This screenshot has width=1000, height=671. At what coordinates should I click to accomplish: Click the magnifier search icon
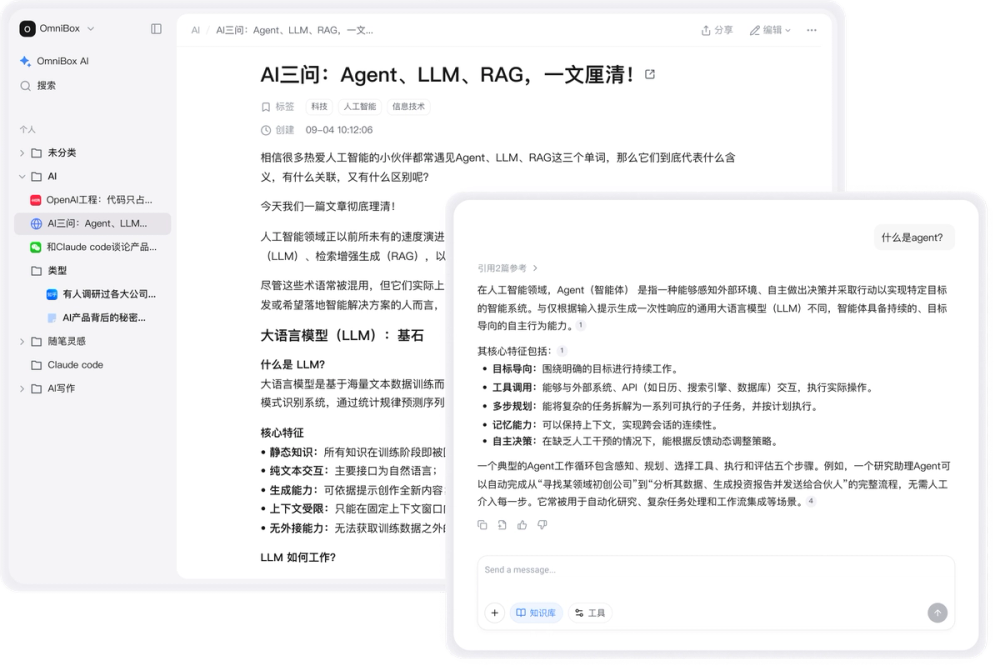click(26, 85)
